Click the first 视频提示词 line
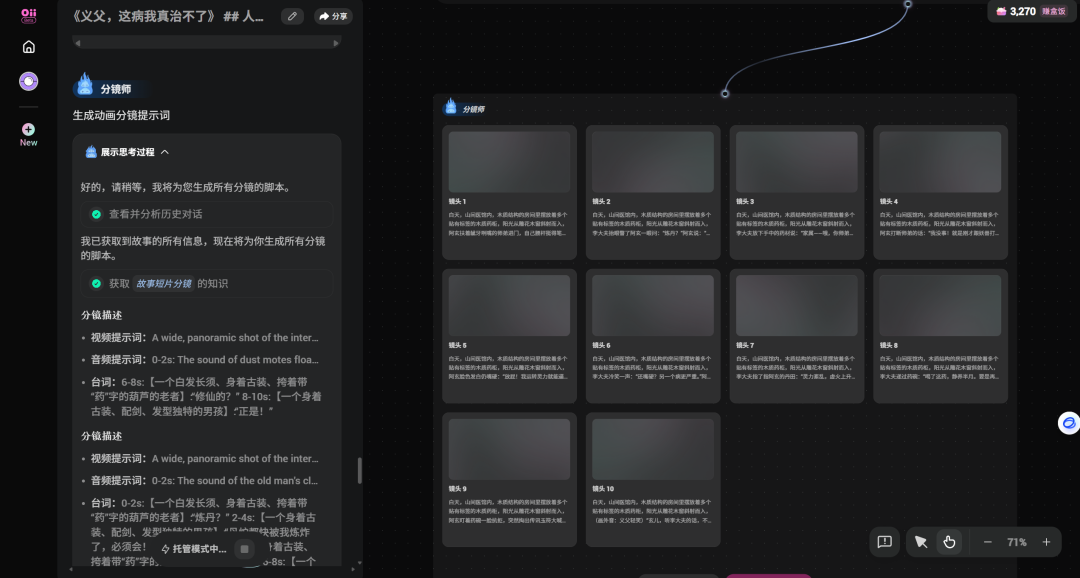This screenshot has height=578, width=1080. pyautogui.click(x=205, y=338)
